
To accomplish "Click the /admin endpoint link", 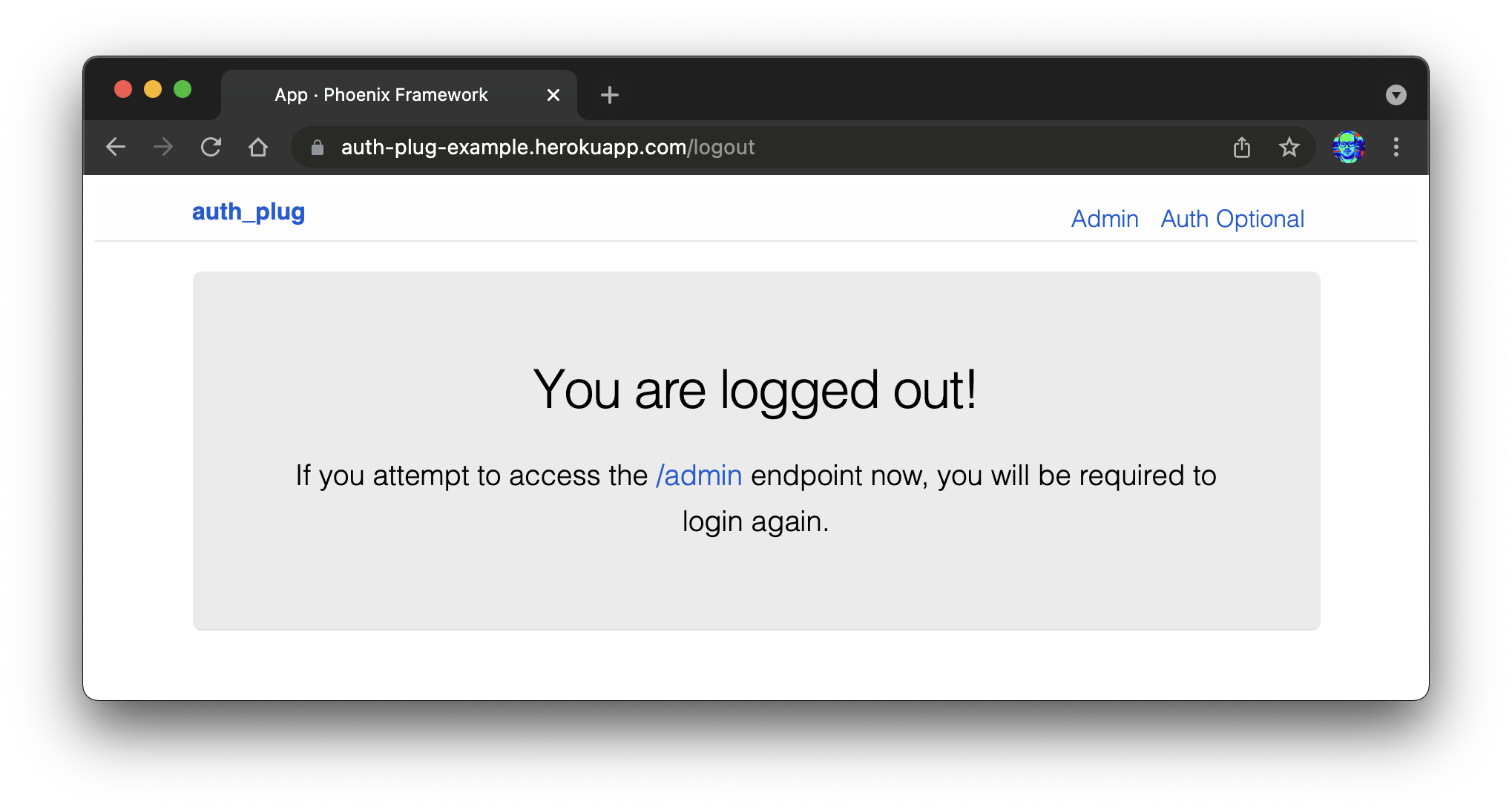I will (697, 475).
